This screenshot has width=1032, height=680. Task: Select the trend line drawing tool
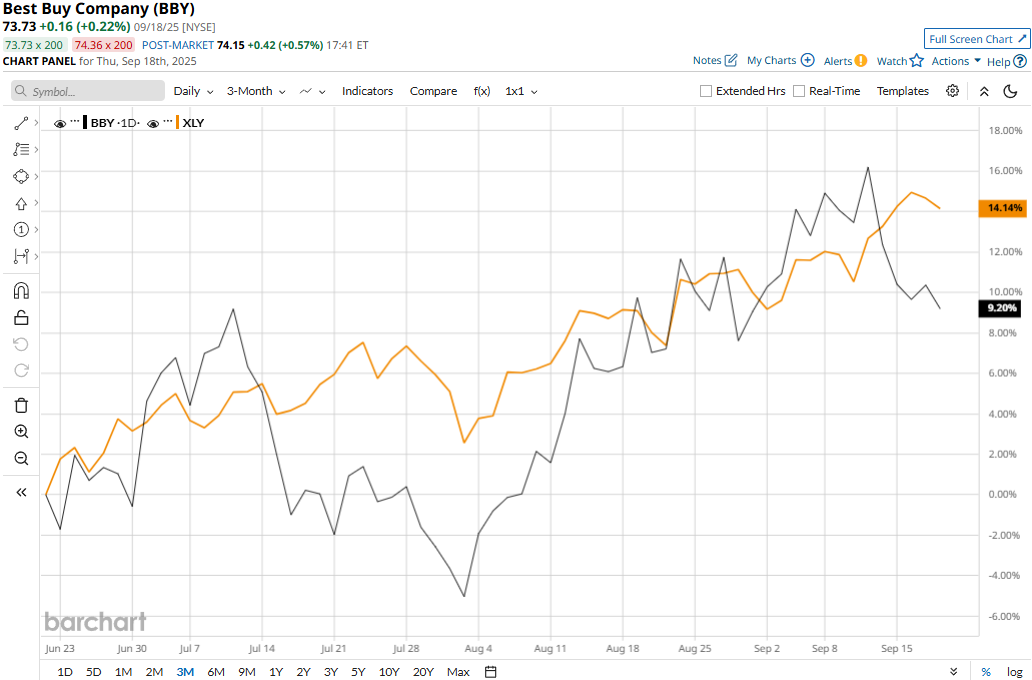click(21, 123)
